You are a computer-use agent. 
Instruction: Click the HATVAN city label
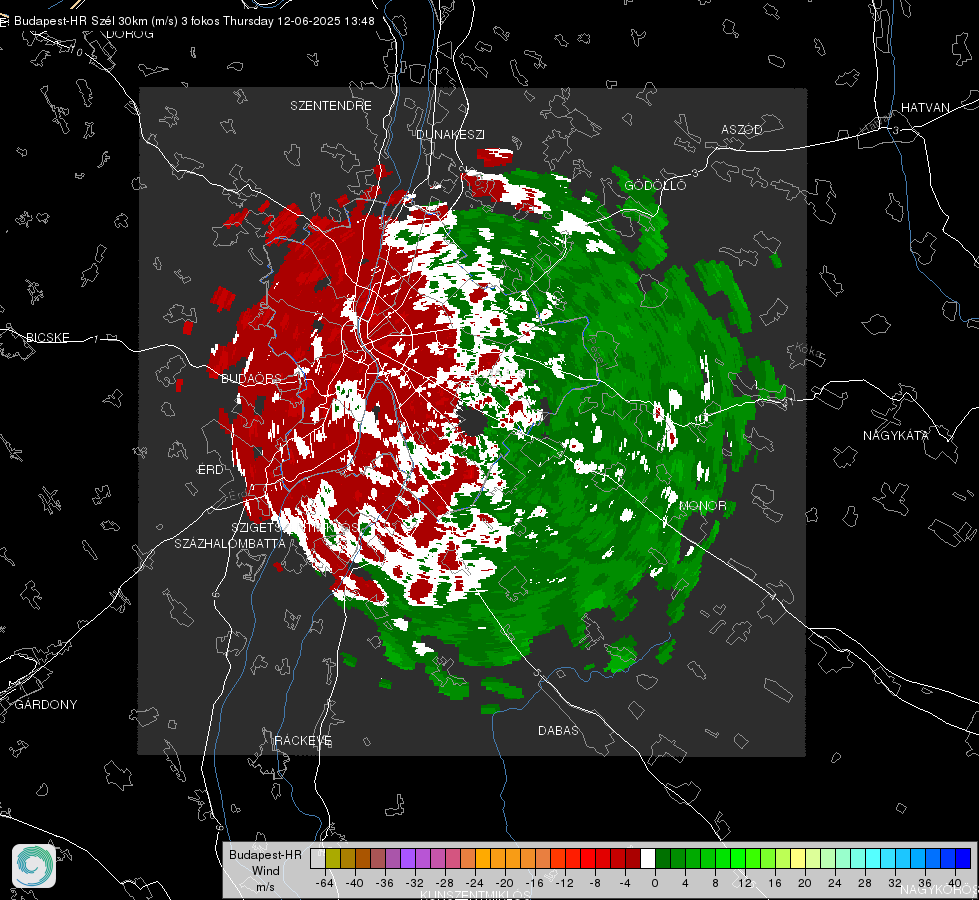(925, 107)
